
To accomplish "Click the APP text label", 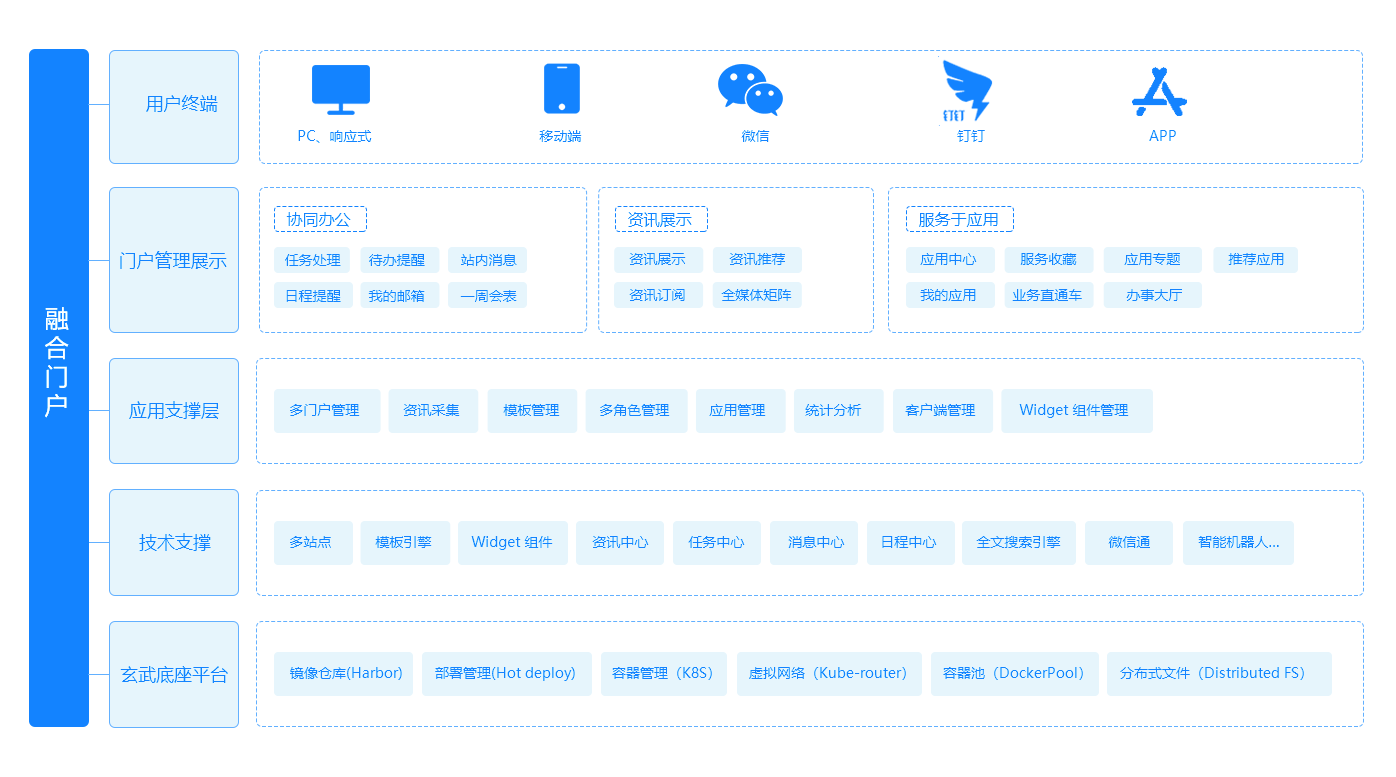I will 1162,135.
